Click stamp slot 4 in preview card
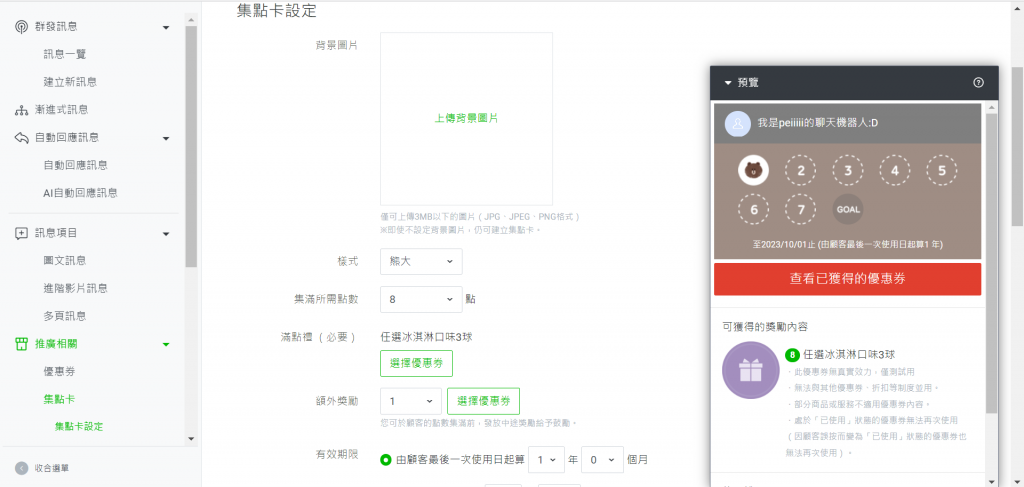 coord(895,171)
